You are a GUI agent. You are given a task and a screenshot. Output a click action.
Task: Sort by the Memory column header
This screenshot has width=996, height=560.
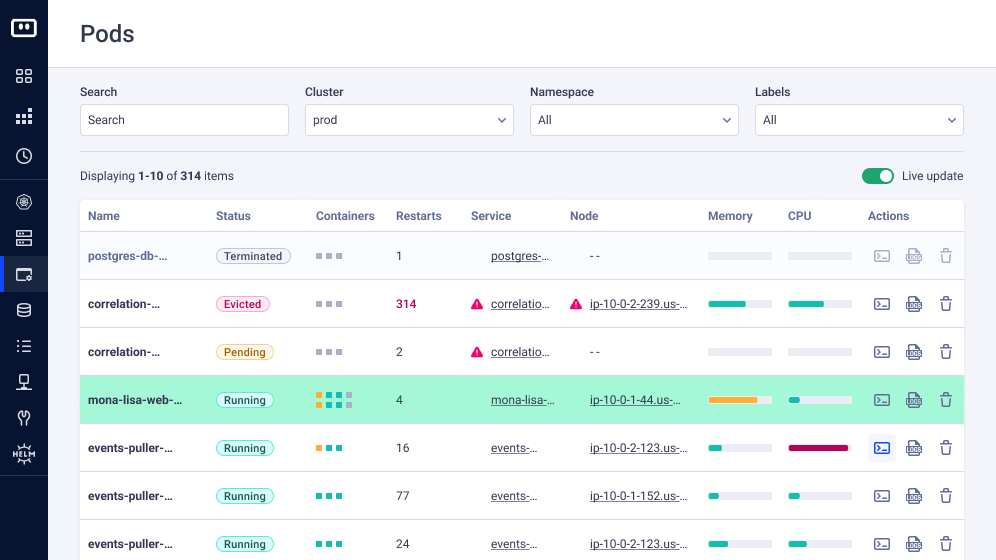point(730,216)
